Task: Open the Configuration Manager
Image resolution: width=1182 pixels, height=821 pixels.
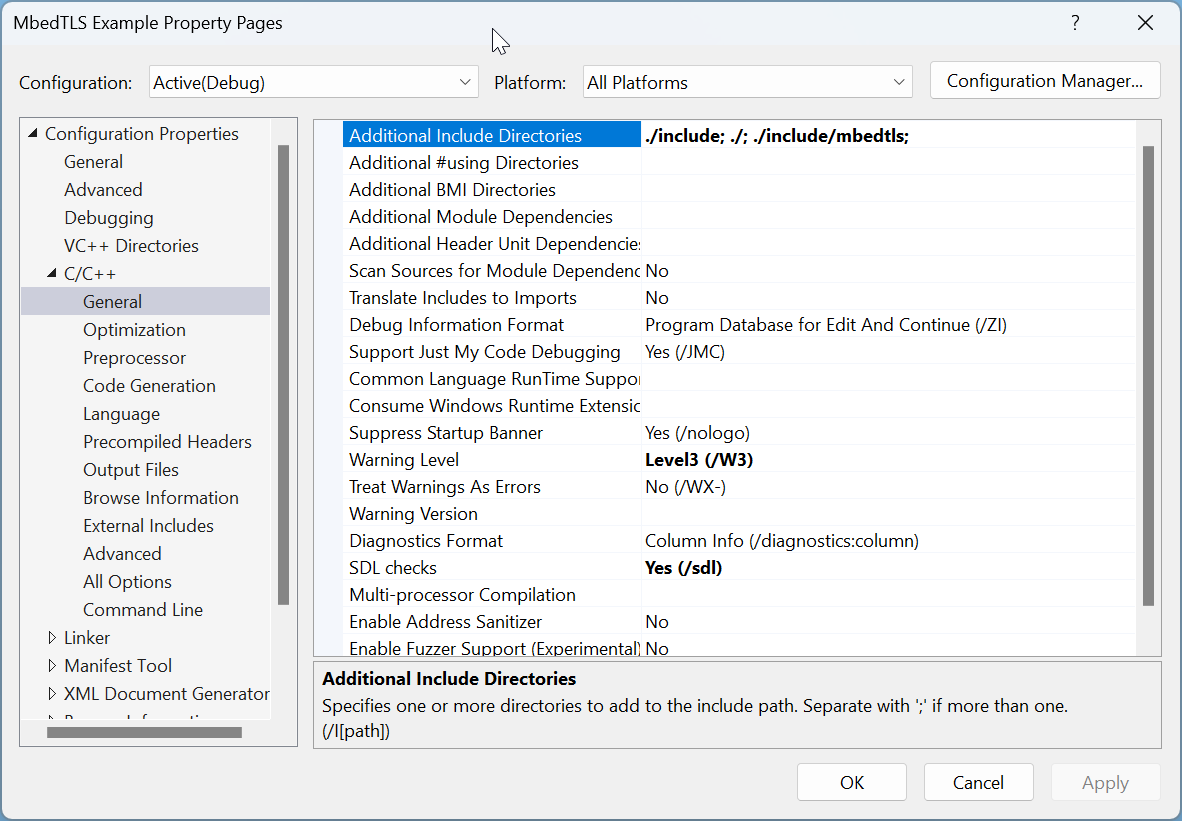Action: coord(1044,81)
